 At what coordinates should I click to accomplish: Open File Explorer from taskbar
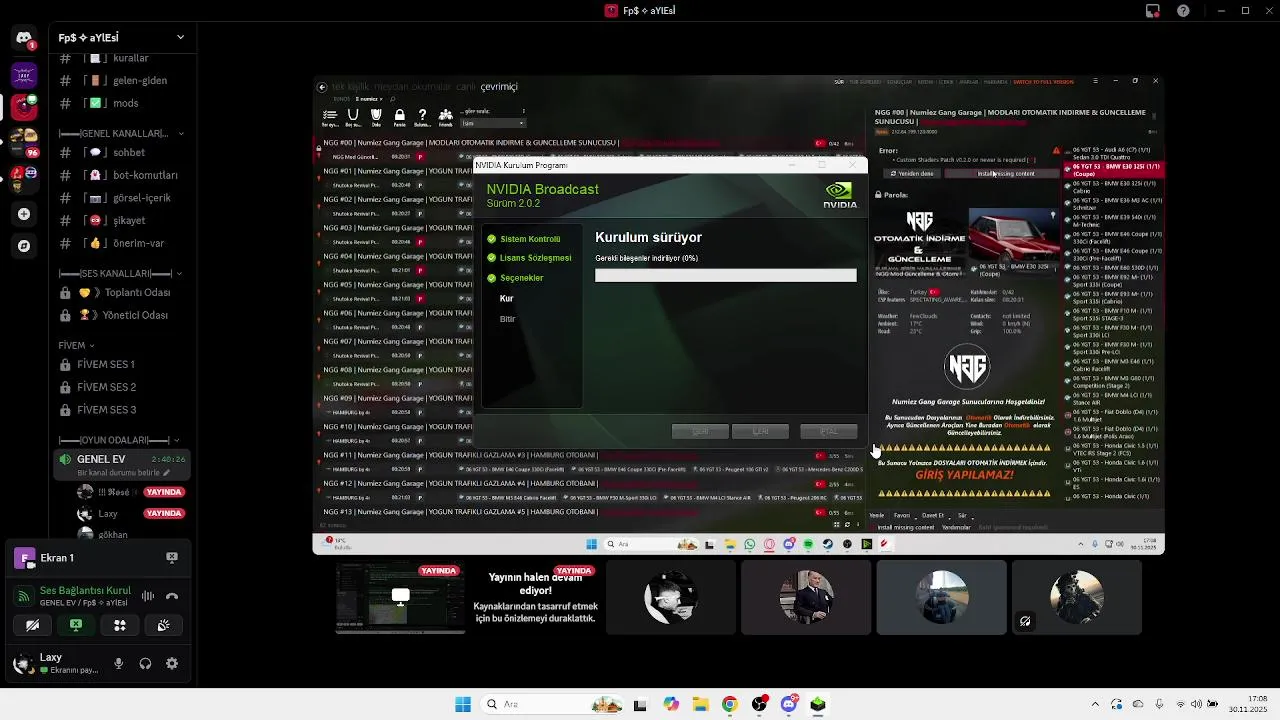point(700,704)
